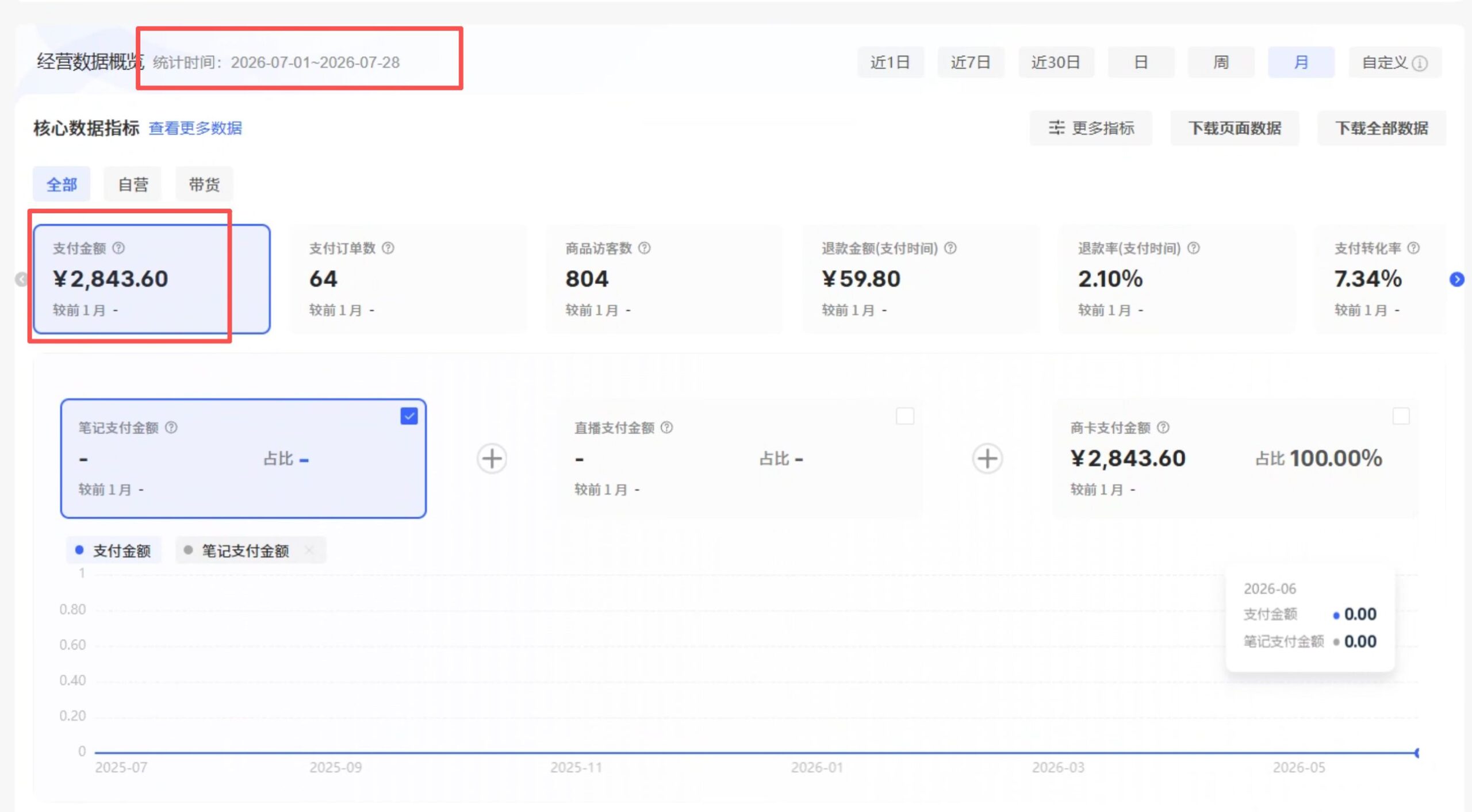Viewport: 1472px width, 812px height.
Task: Click help icon next to 退款金额(支付时间)
Action: click(950, 248)
